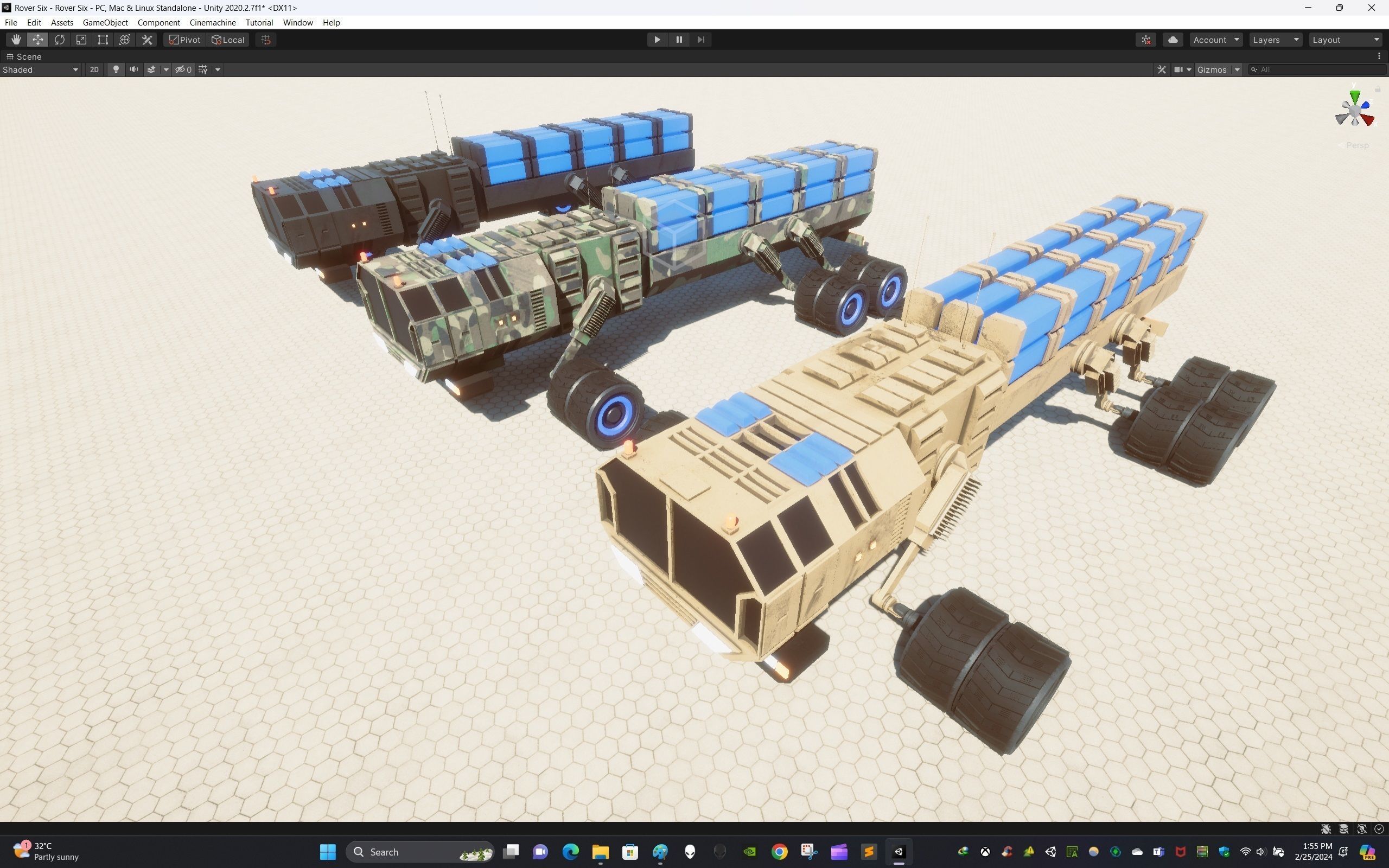Open the Shaded draw mode dropdown
Screen dimensions: 1389x868
tap(40, 69)
